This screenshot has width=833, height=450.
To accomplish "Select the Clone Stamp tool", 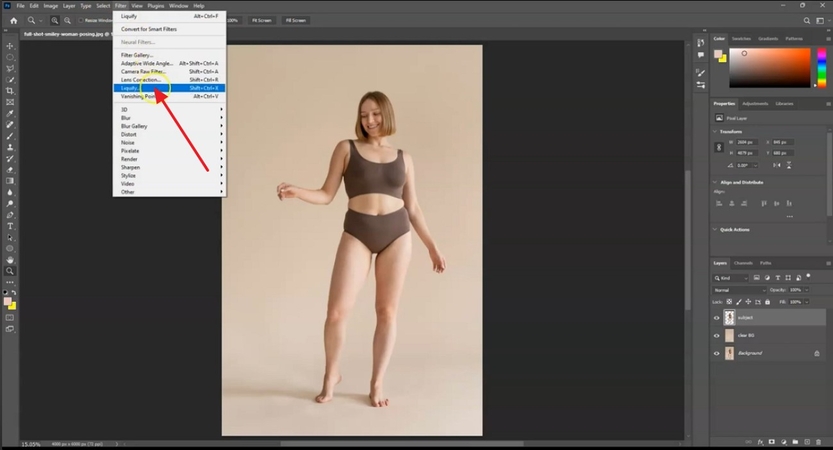I will pyautogui.click(x=10, y=147).
